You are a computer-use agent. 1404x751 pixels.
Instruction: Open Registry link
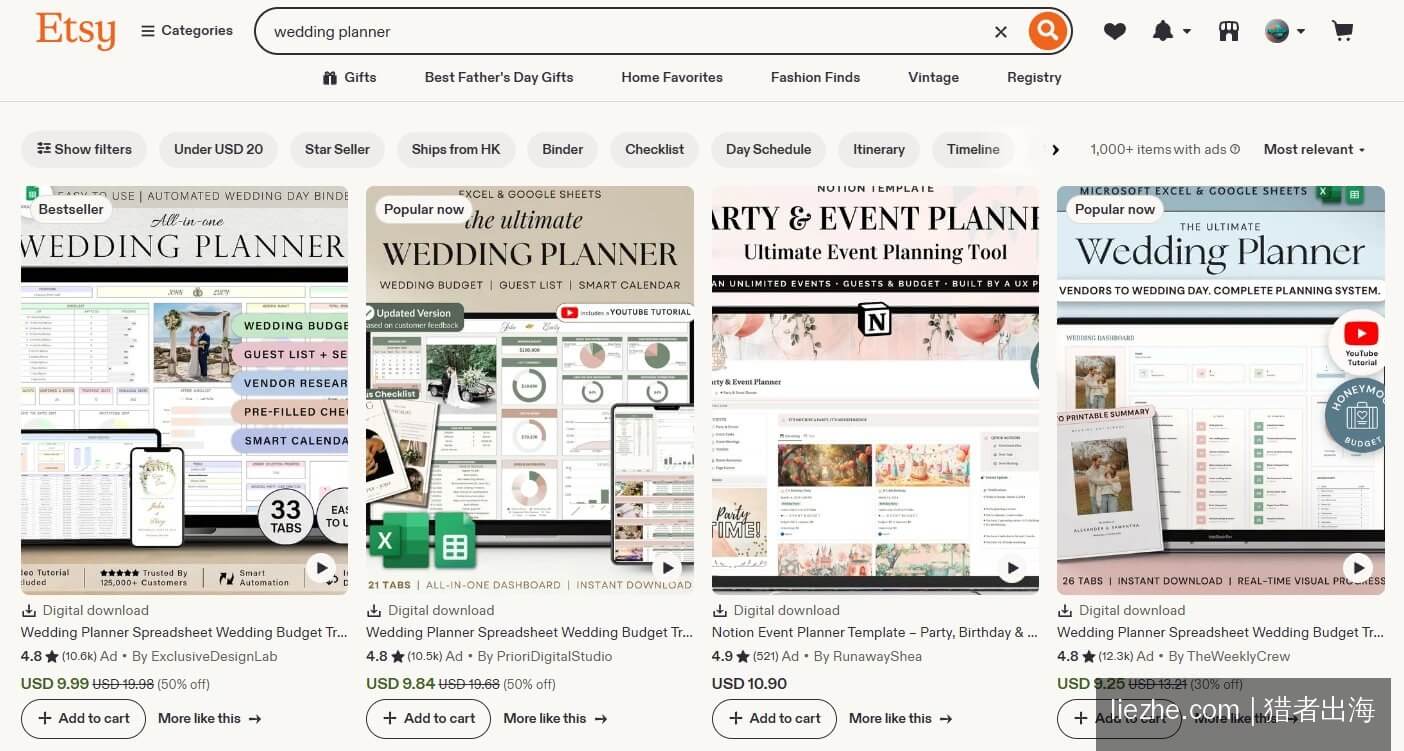click(x=1034, y=77)
